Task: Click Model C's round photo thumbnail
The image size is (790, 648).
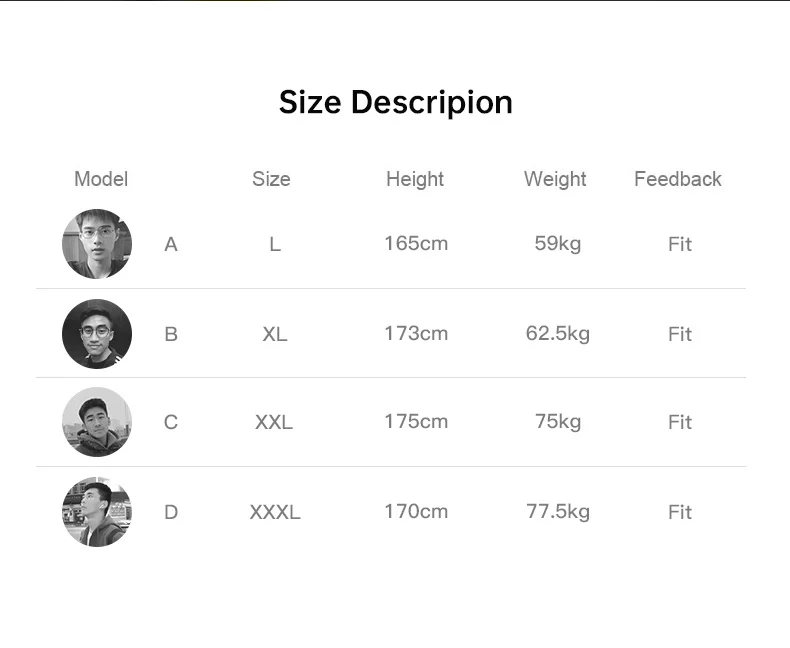Action: (x=97, y=422)
